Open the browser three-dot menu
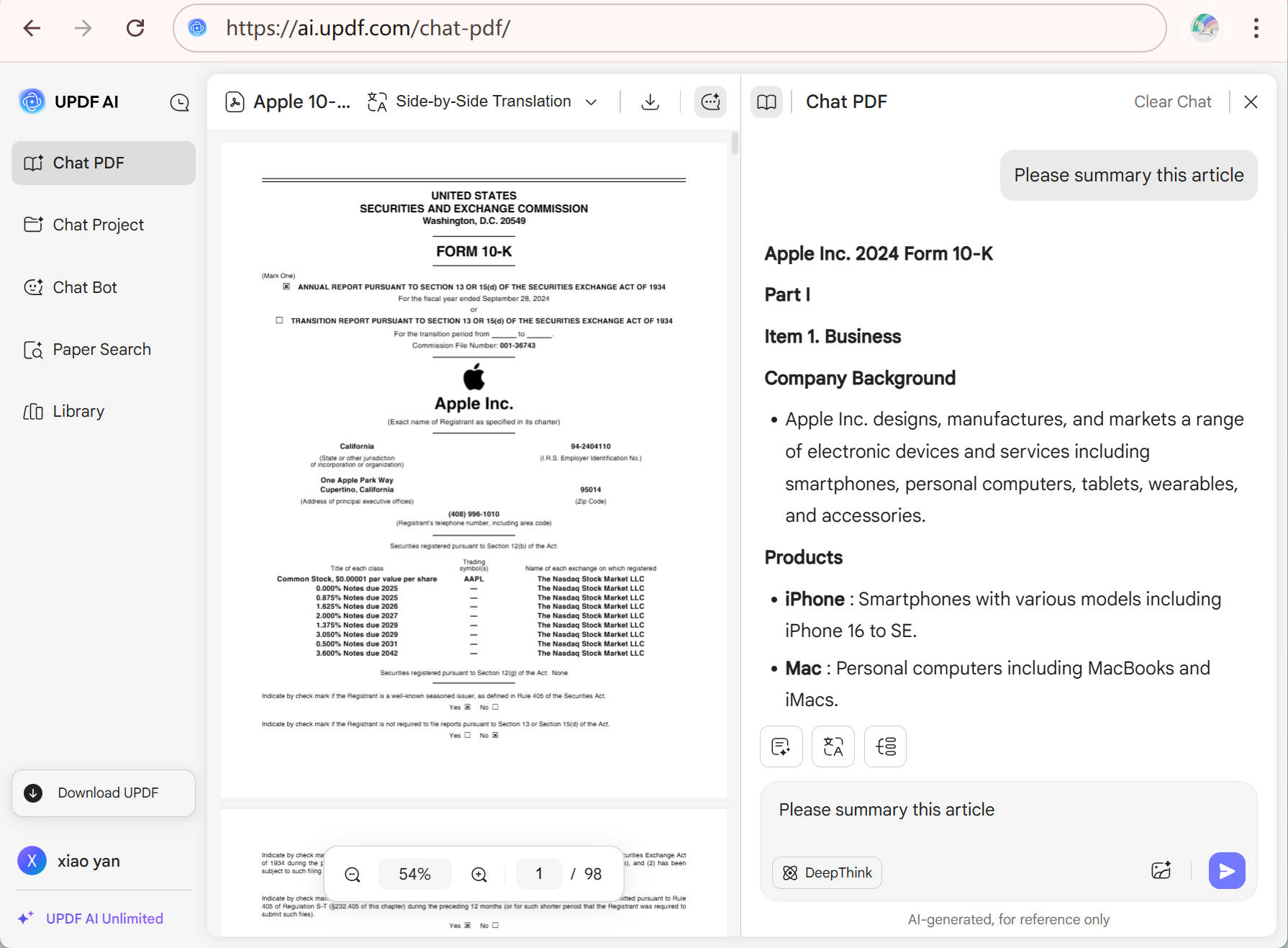 tap(1256, 28)
